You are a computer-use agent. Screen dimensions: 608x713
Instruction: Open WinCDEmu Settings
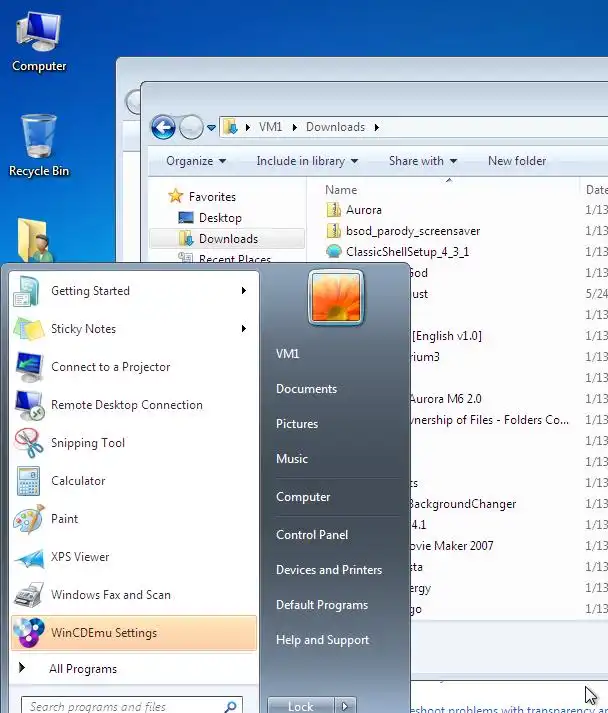pyautogui.click(x=134, y=633)
